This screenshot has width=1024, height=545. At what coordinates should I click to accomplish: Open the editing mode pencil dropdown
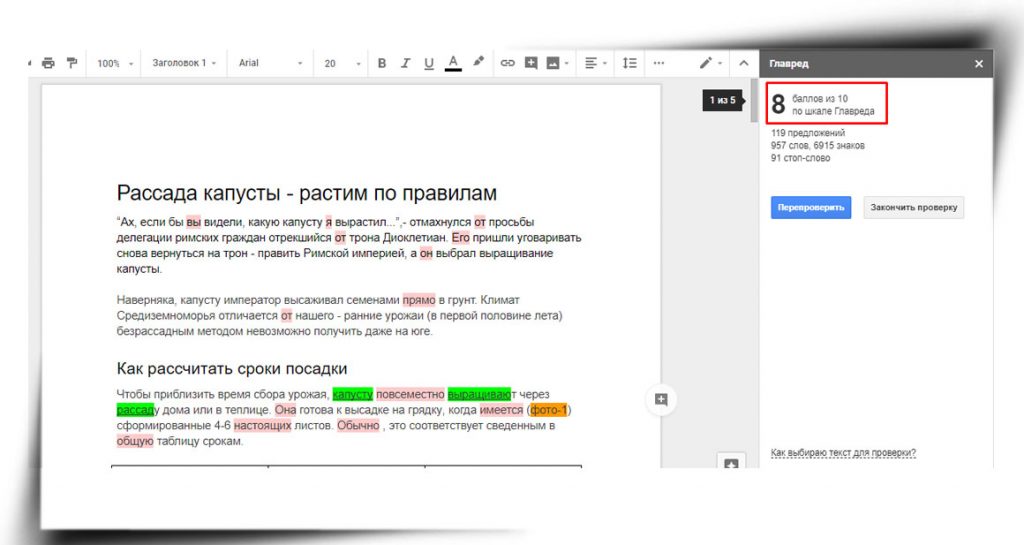[x=710, y=63]
